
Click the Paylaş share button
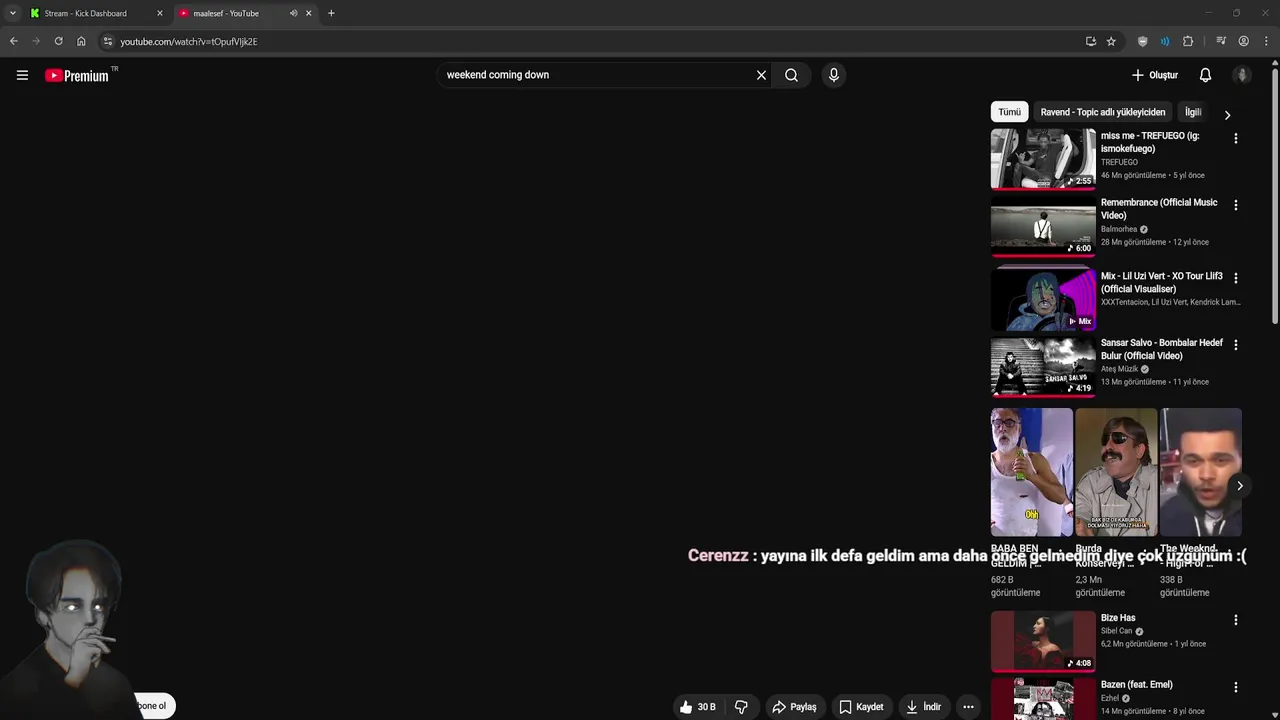pos(794,707)
